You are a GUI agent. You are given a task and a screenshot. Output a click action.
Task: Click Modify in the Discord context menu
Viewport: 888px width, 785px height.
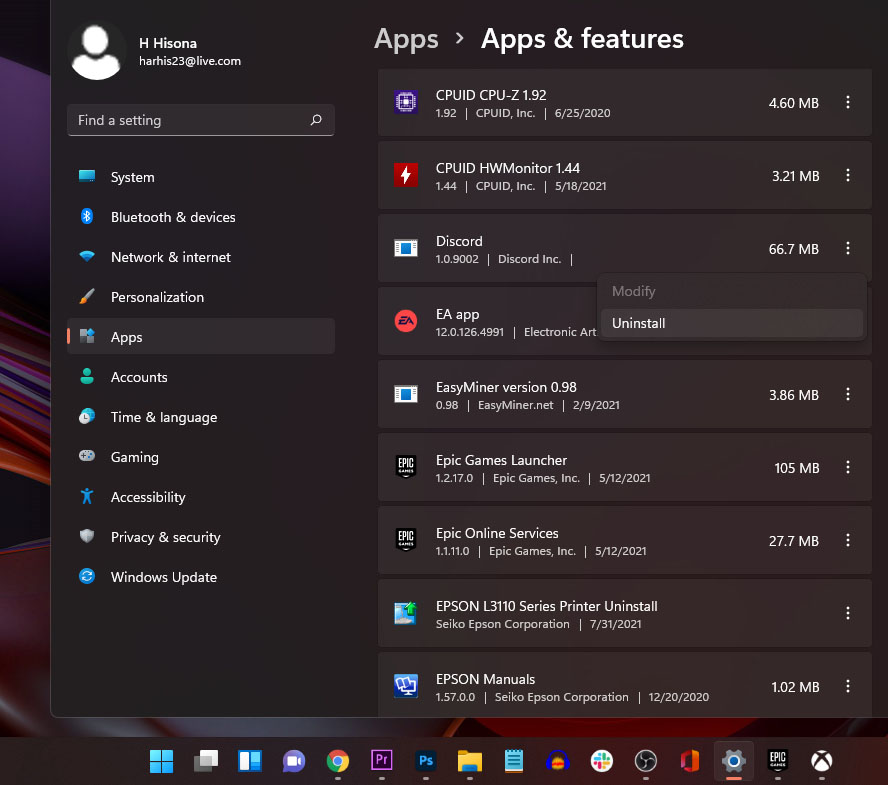coord(732,292)
